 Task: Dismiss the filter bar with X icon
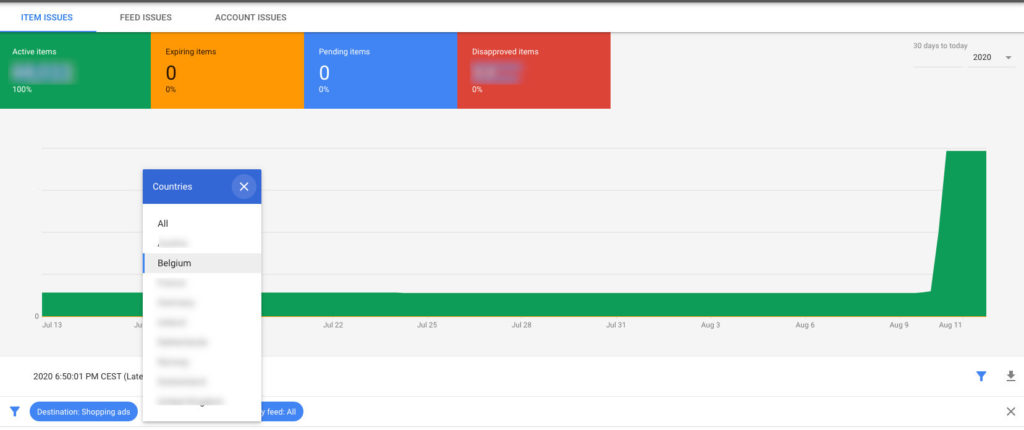(x=1010, y=411)
